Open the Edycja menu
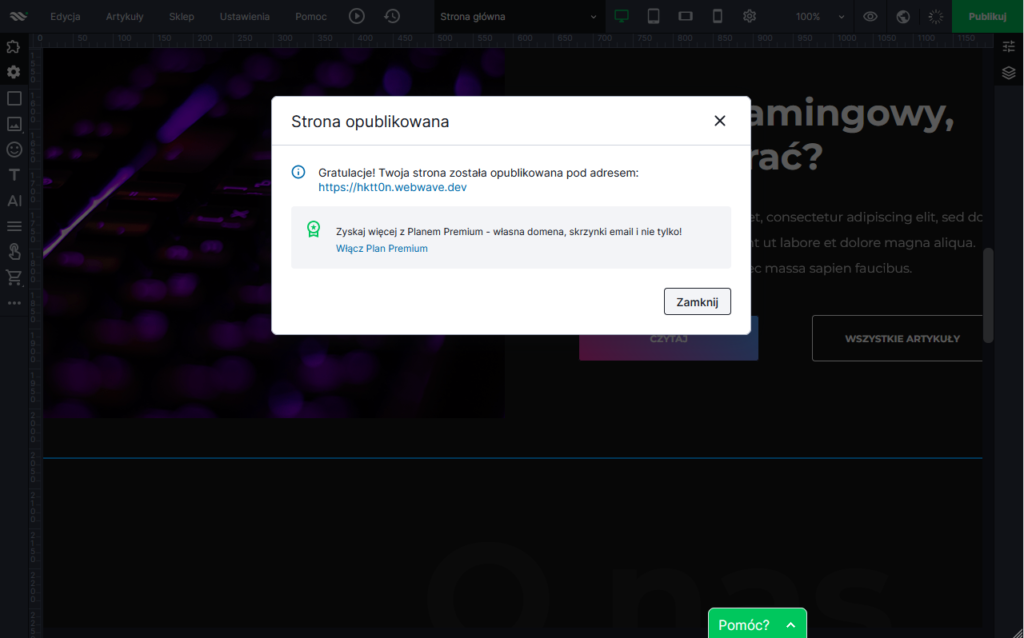This screenshot has height=638, width=1024. click(x=65, y=16)
